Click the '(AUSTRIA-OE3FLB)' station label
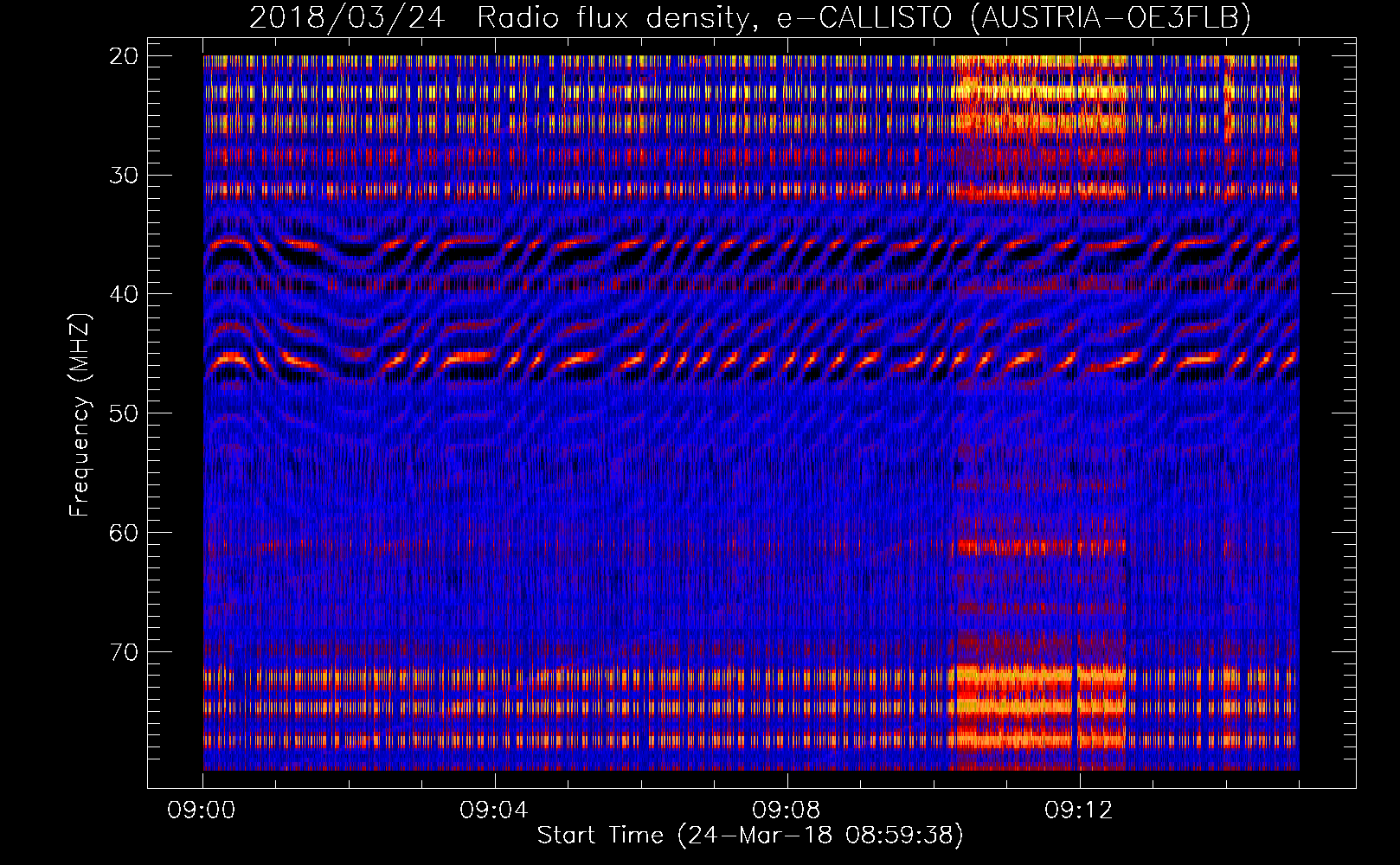Screen dimensions: 1400x865 (1111, 17)
